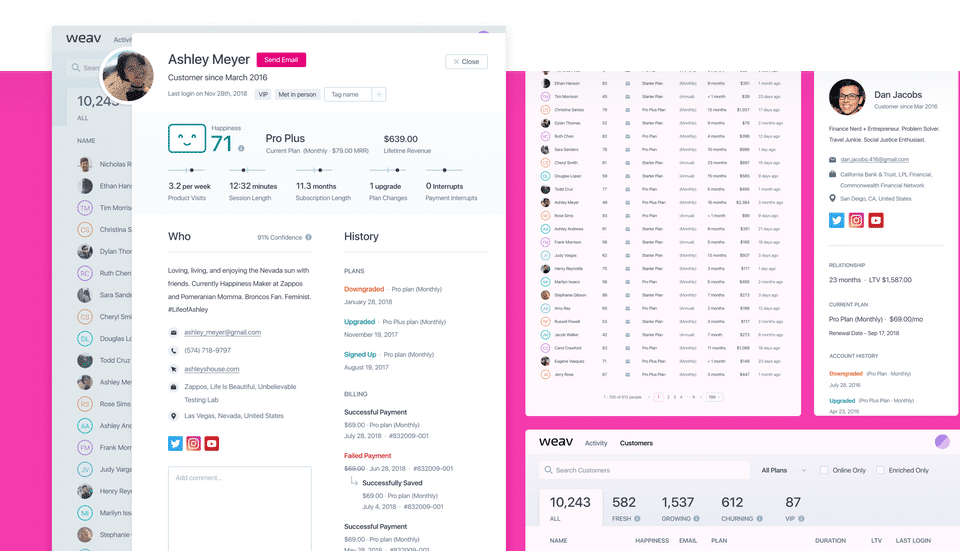This screenshot has height=551, width=960.
Task: Click info icon beside 91% Confidence
Action: click(x=309, y=237)
